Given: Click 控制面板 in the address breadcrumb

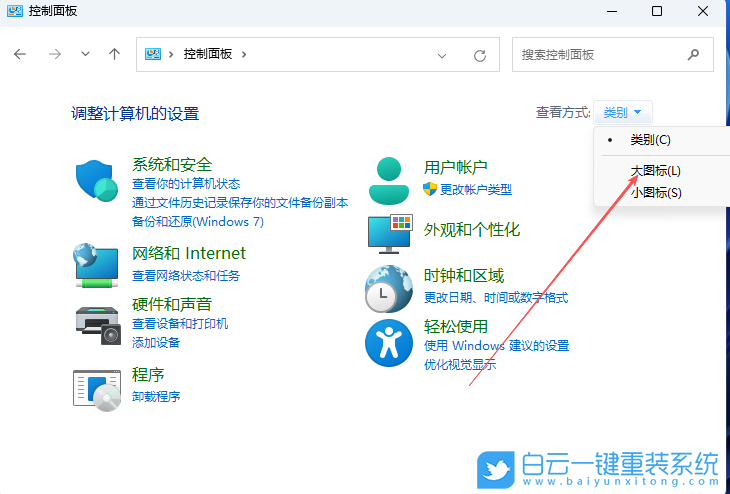Looking at the screenshot, I should pyautogui.click(x=208, y=54).
